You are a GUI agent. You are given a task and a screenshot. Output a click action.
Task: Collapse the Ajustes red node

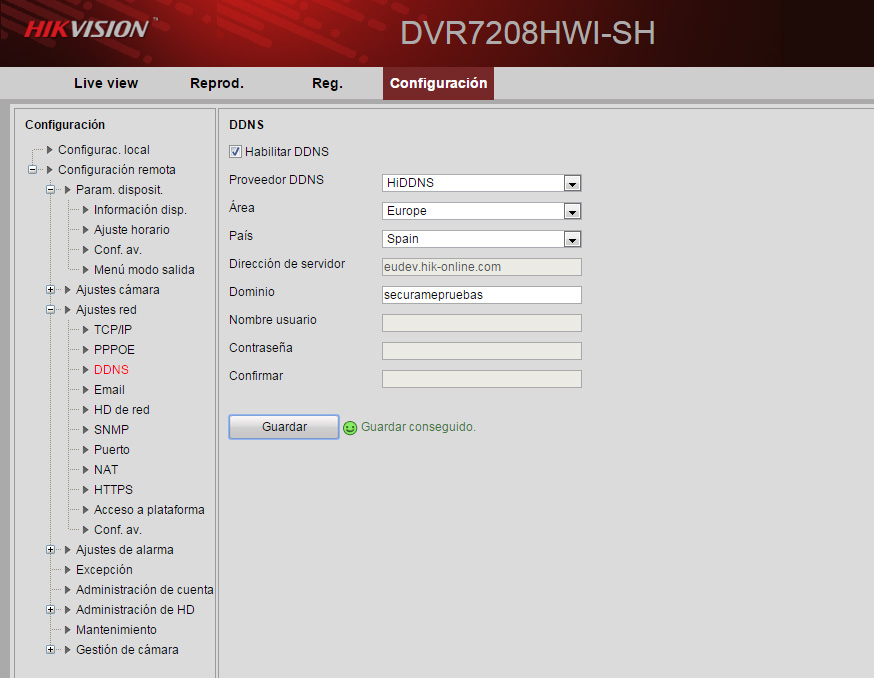50,309
